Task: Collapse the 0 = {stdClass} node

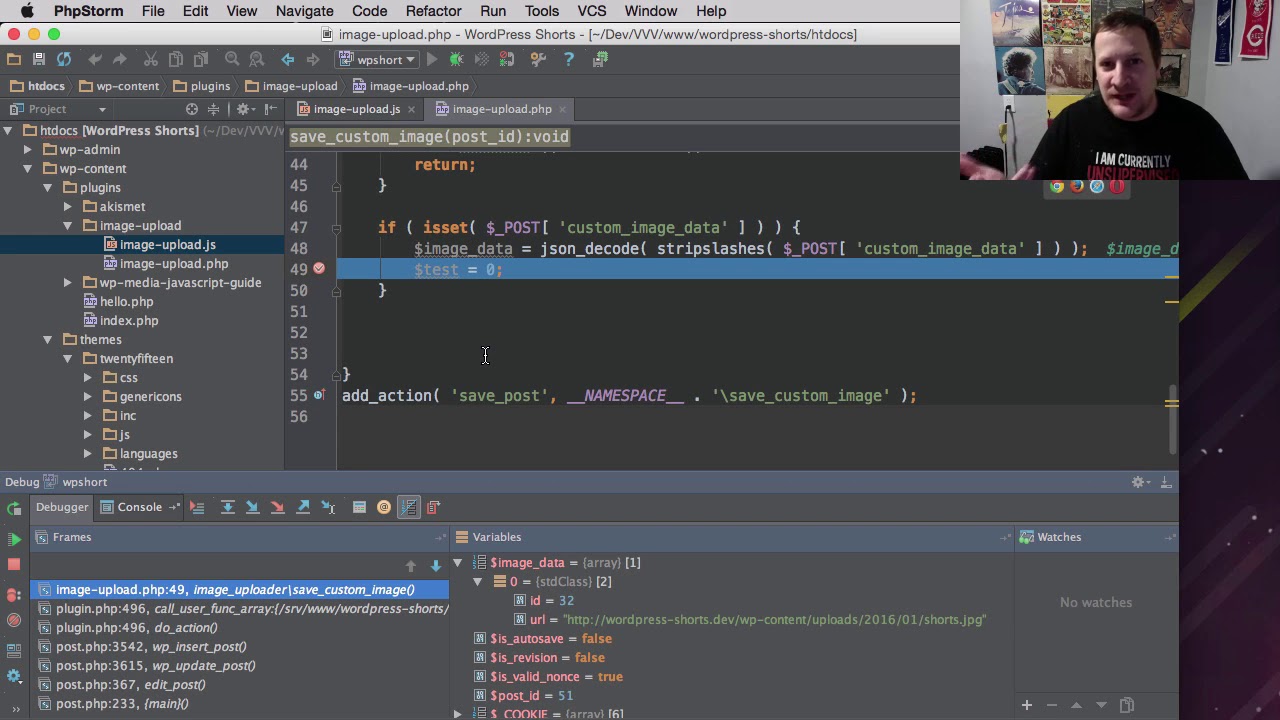Action: pyautogui.click(x=477, y=582)
